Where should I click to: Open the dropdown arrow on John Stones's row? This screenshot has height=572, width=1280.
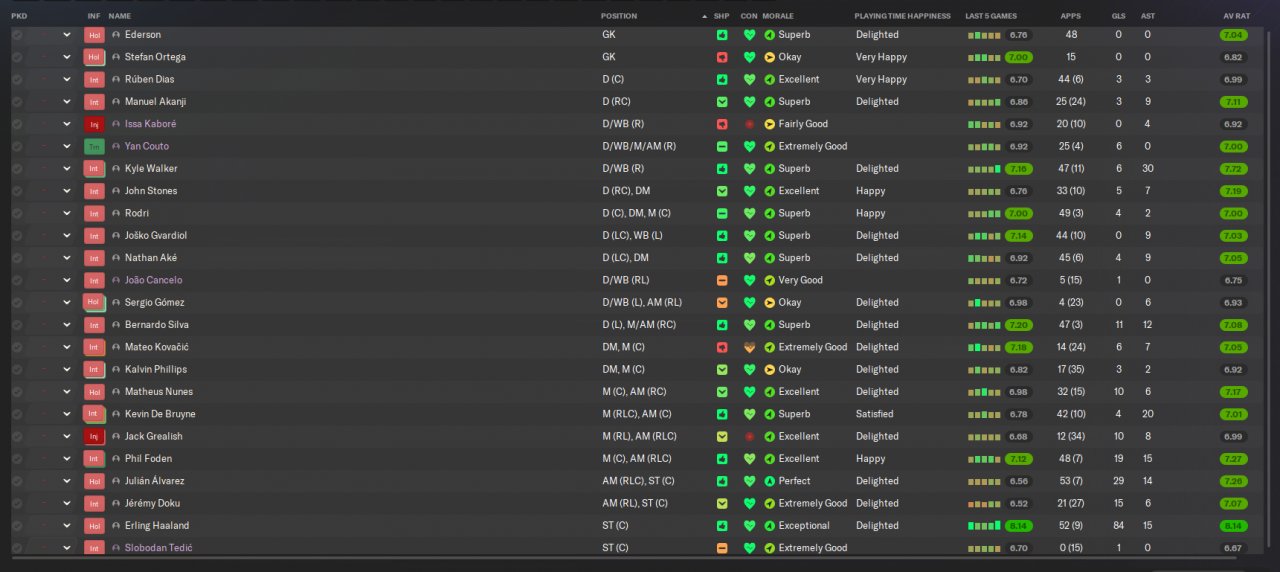coord(67,191)
